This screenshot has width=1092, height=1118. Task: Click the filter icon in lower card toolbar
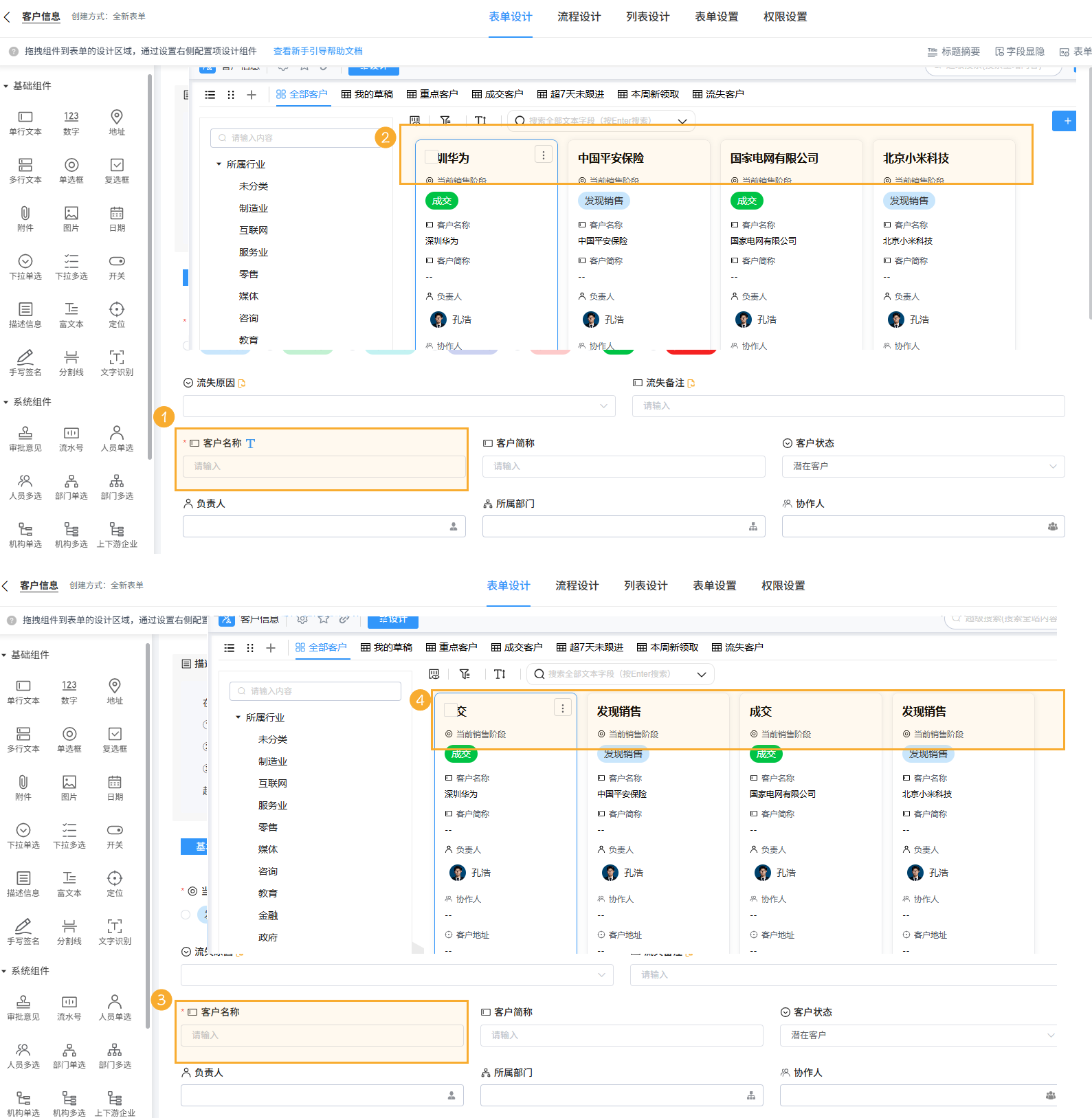click(x=465, y=674)
